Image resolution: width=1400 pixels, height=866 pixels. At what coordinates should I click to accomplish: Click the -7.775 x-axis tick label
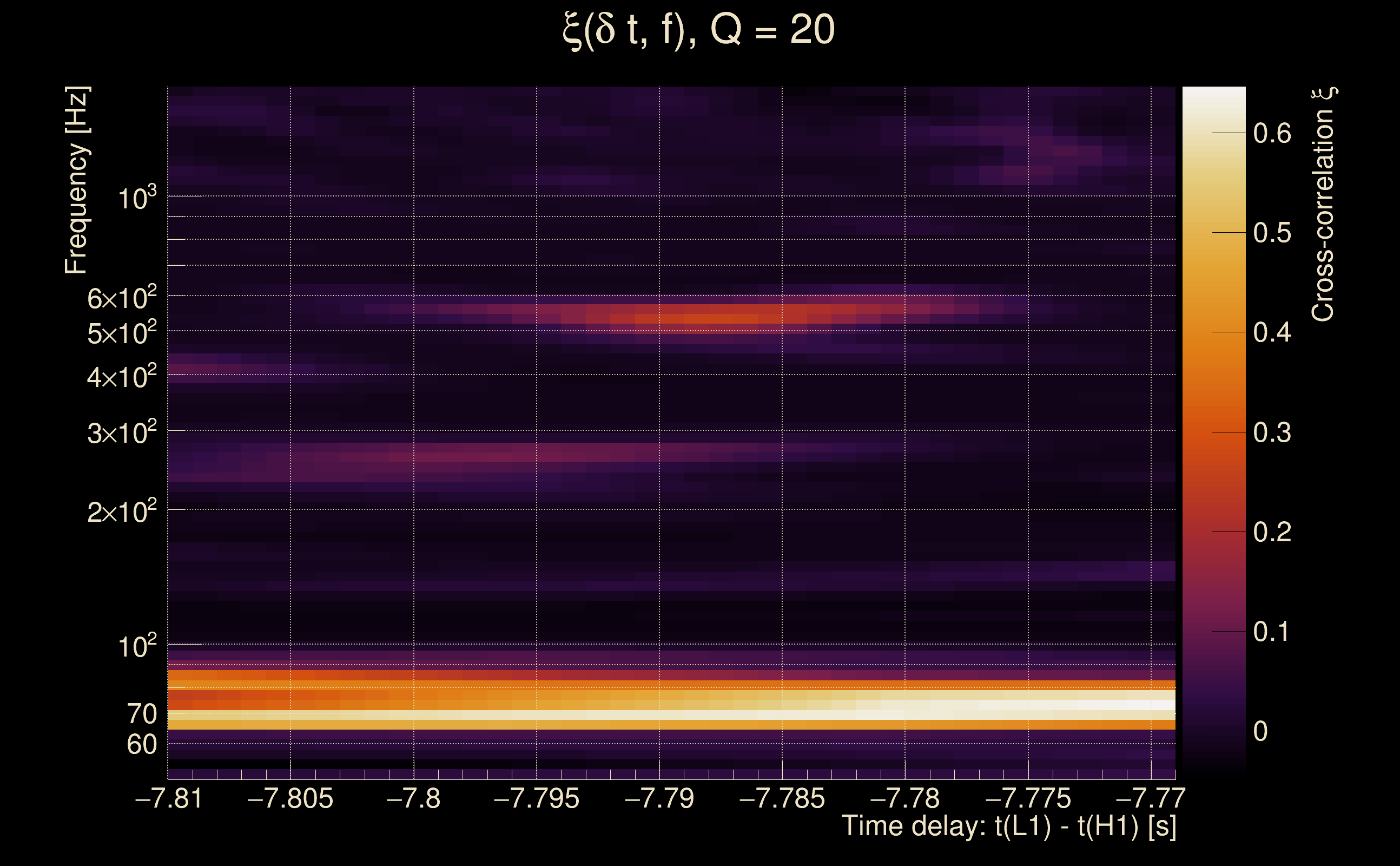tap(1028, 798)
